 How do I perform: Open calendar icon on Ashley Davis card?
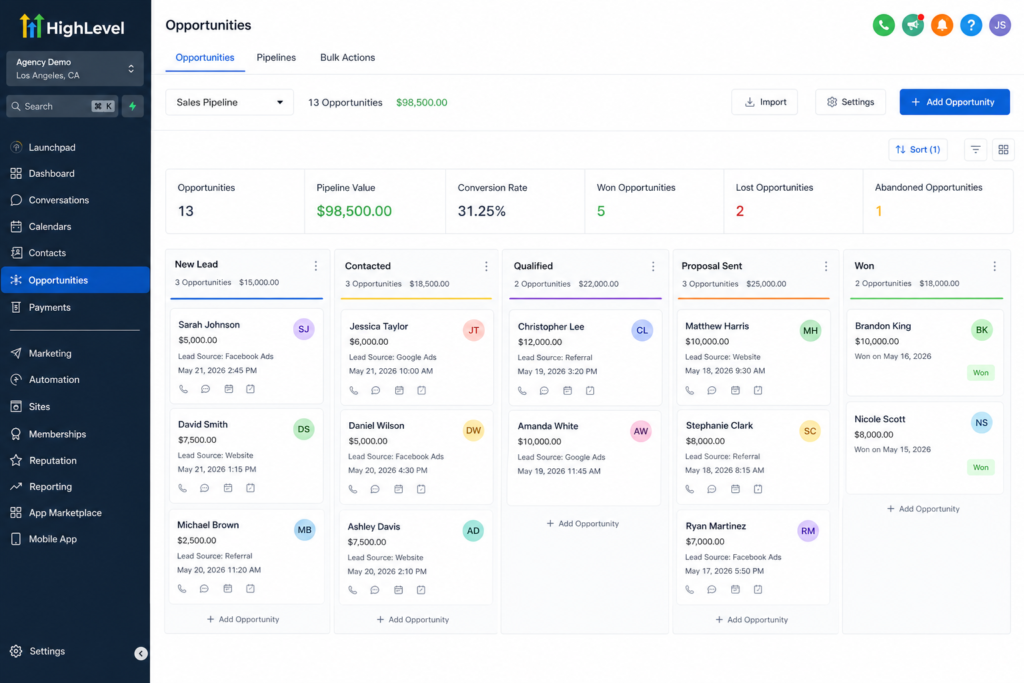398,590
